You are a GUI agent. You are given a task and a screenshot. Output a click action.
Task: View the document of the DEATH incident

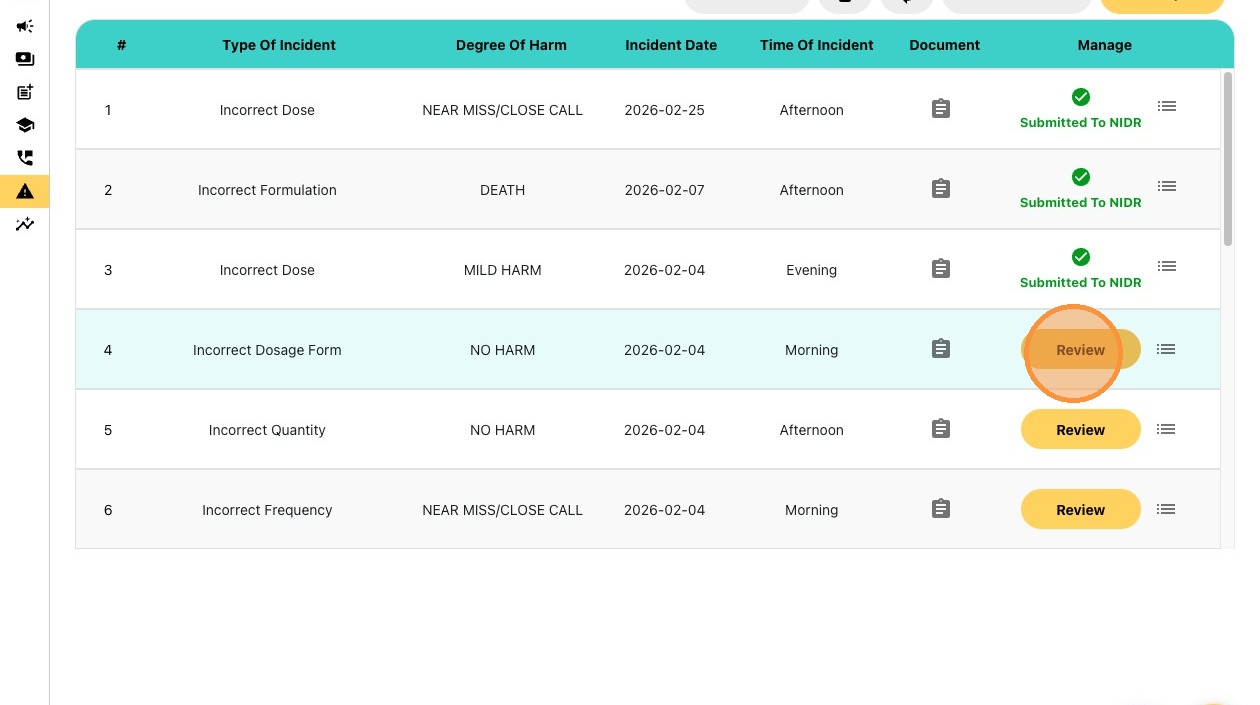click(940, 189)
